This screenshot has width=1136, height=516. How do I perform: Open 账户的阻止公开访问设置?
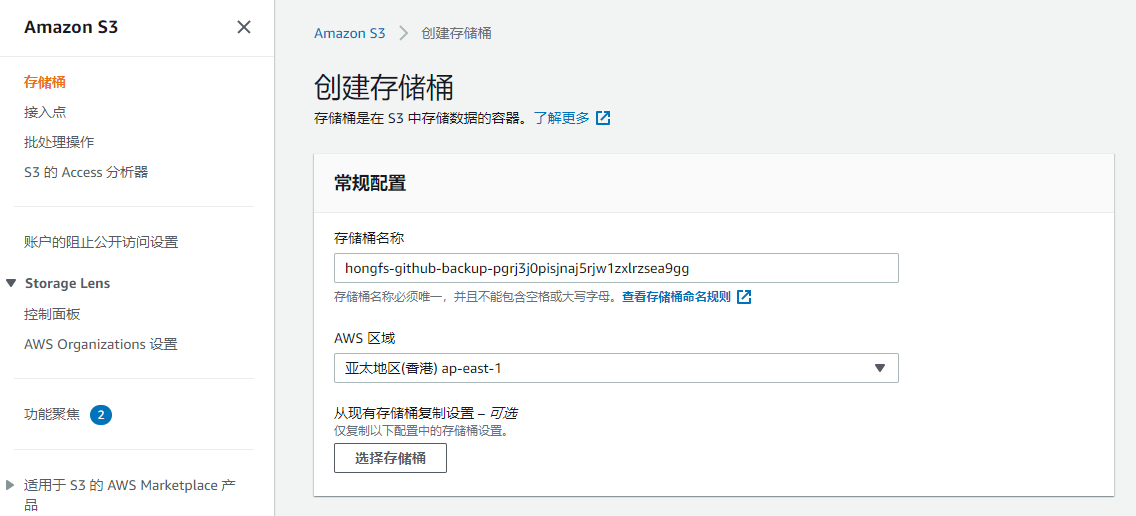[101, 242]
